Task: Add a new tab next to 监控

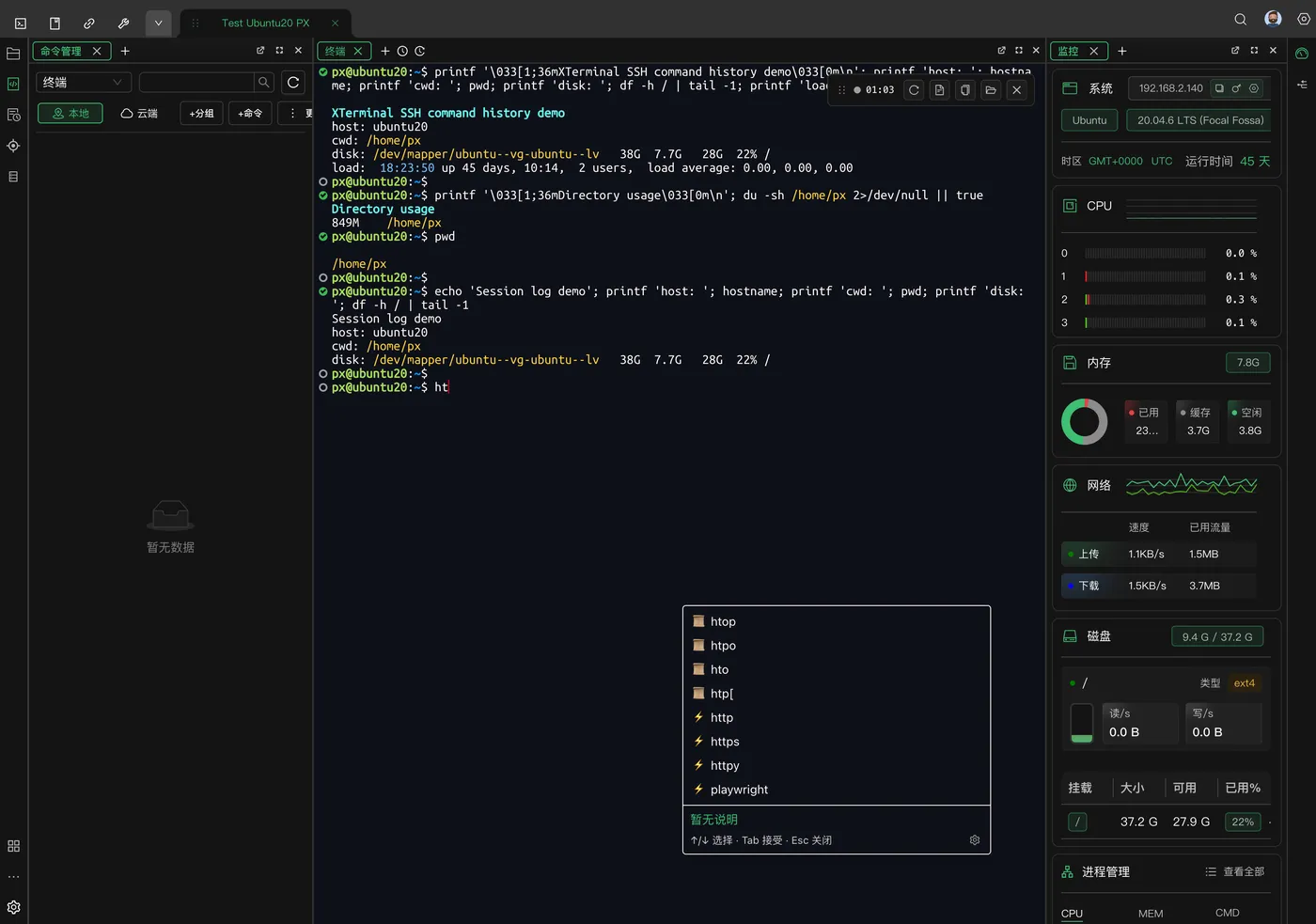Action: coord(1122,51)
